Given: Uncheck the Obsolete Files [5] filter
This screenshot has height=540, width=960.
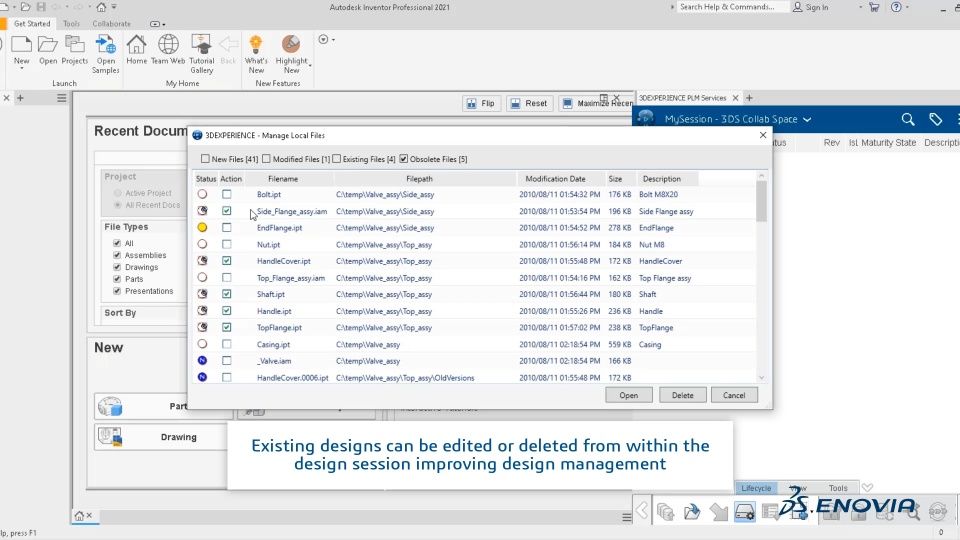Looking at the screenshot, I should [403, 159].
